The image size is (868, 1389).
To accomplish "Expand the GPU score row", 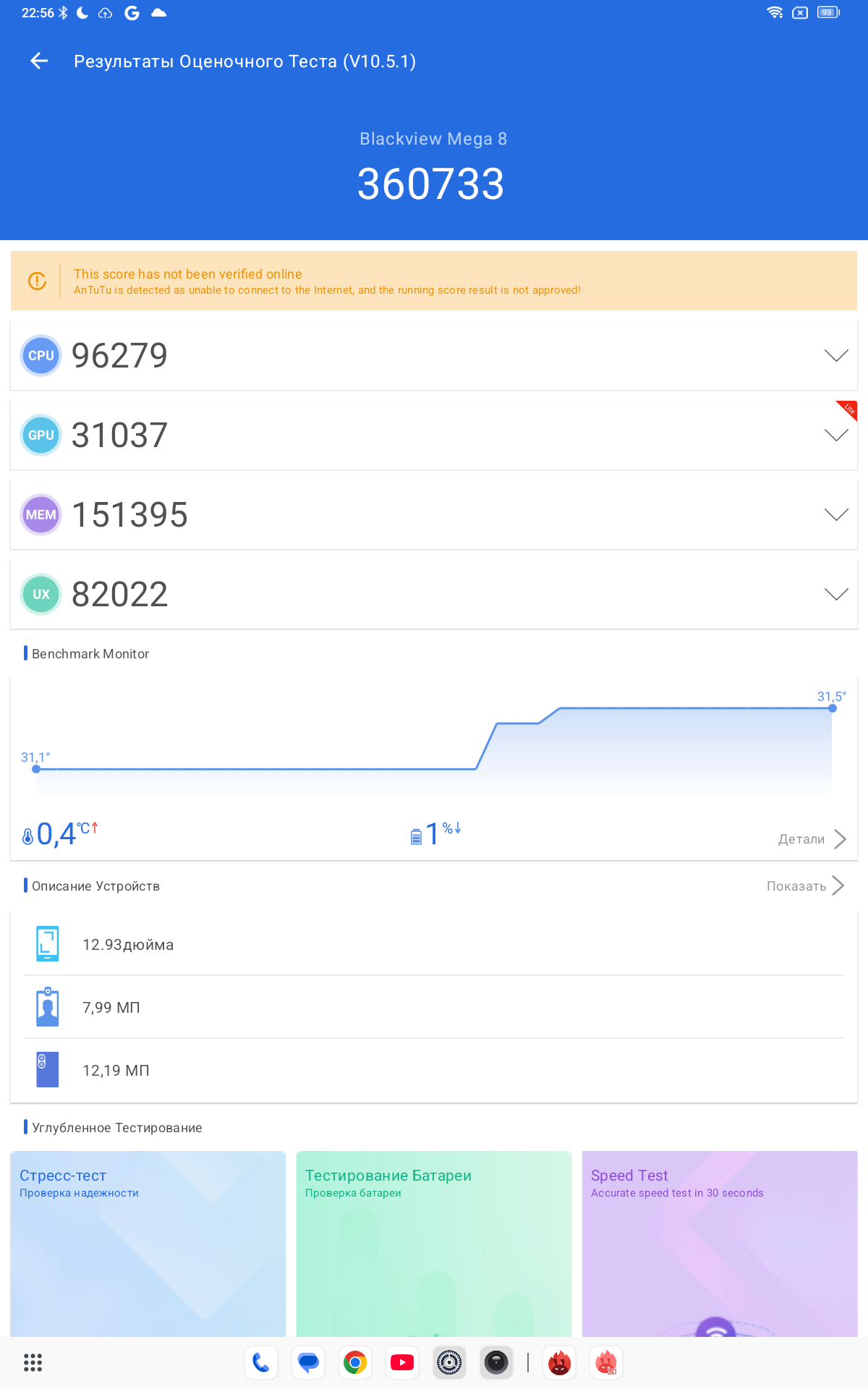I will pyautogui.click(x=836, y=435).
